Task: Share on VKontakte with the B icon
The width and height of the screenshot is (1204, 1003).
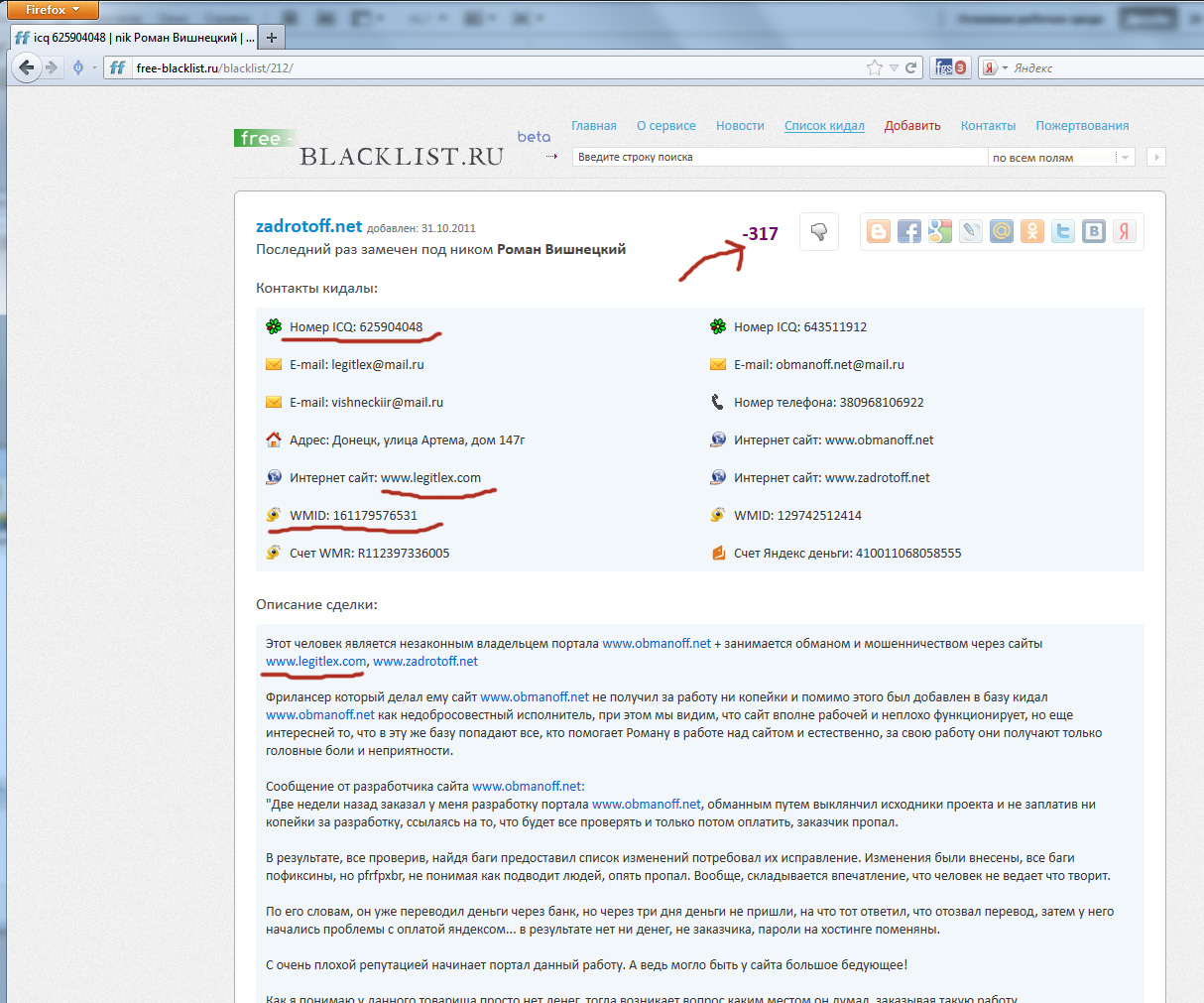Action: pyautogui.click(x=1094, y=232)
